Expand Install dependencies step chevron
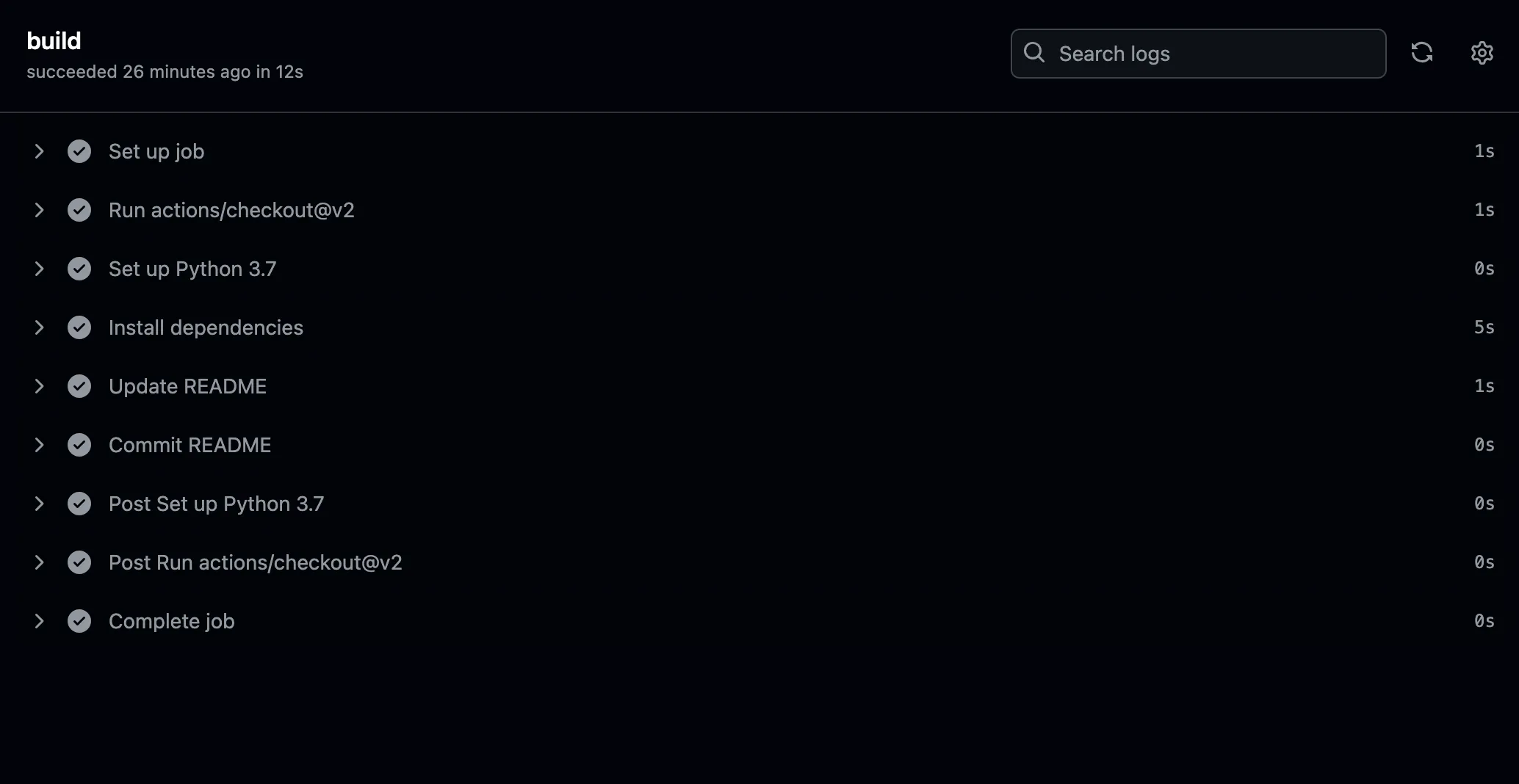 point(40,327)
